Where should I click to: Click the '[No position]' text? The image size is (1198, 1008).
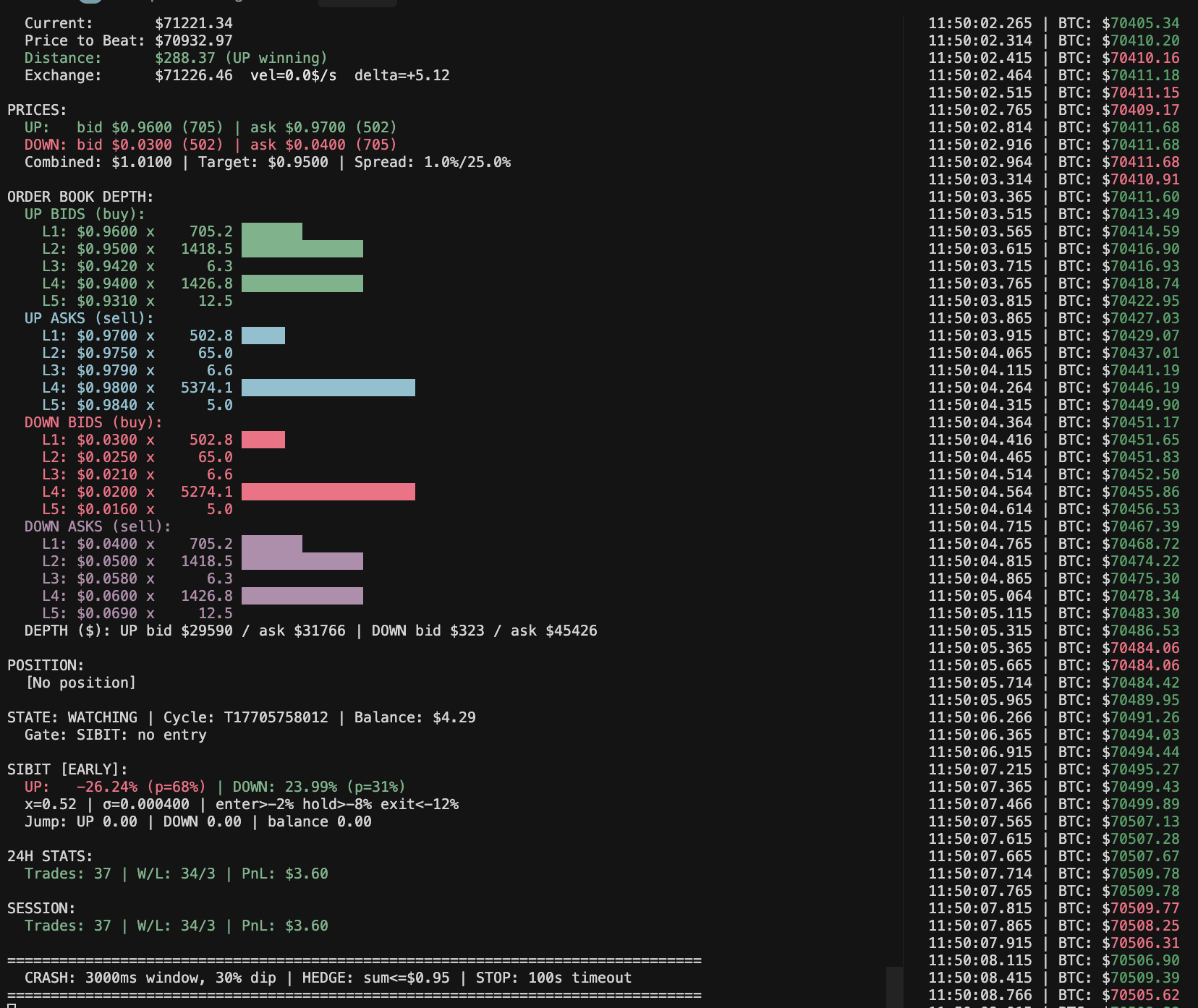(x=80, y=683)
